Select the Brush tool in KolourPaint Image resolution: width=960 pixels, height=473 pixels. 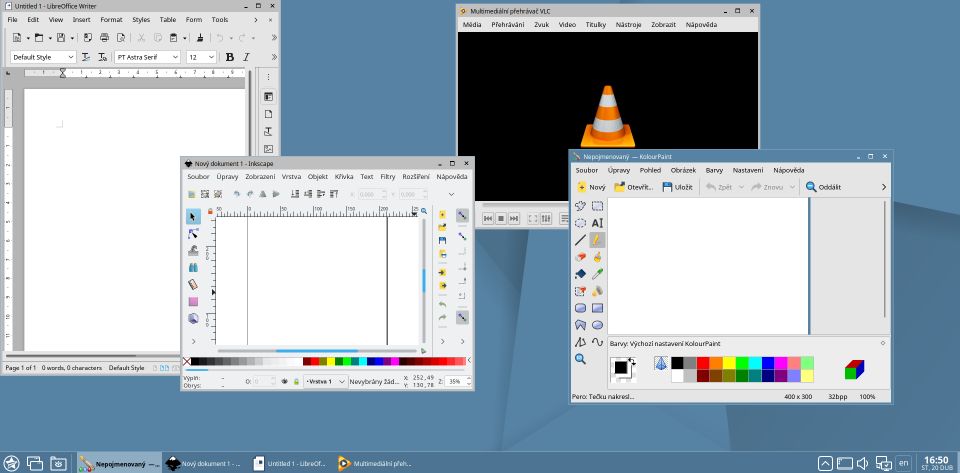(x=597, y=257)
